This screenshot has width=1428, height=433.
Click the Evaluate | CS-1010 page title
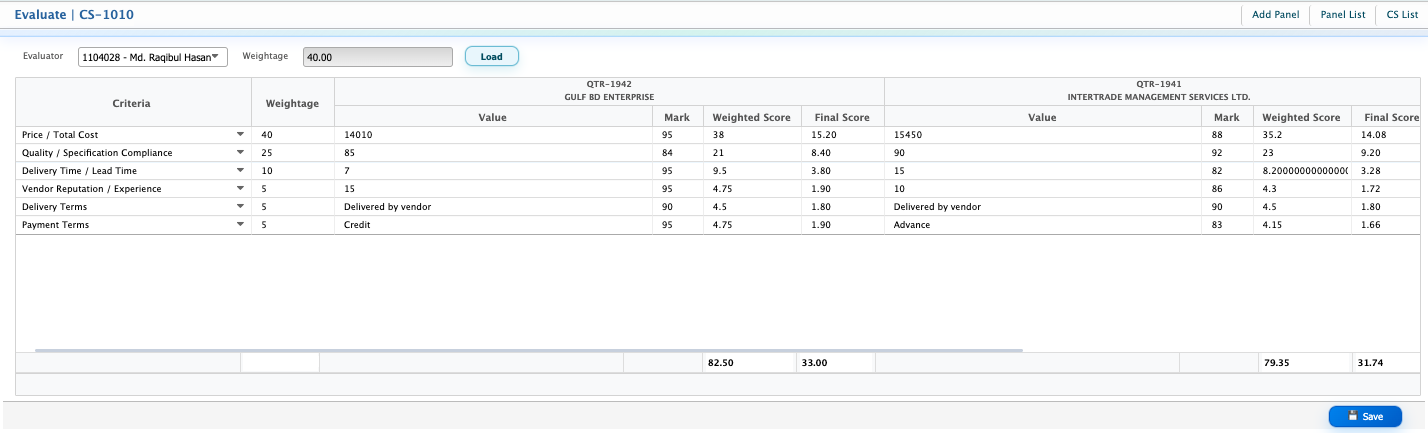(x=74, y=15)
